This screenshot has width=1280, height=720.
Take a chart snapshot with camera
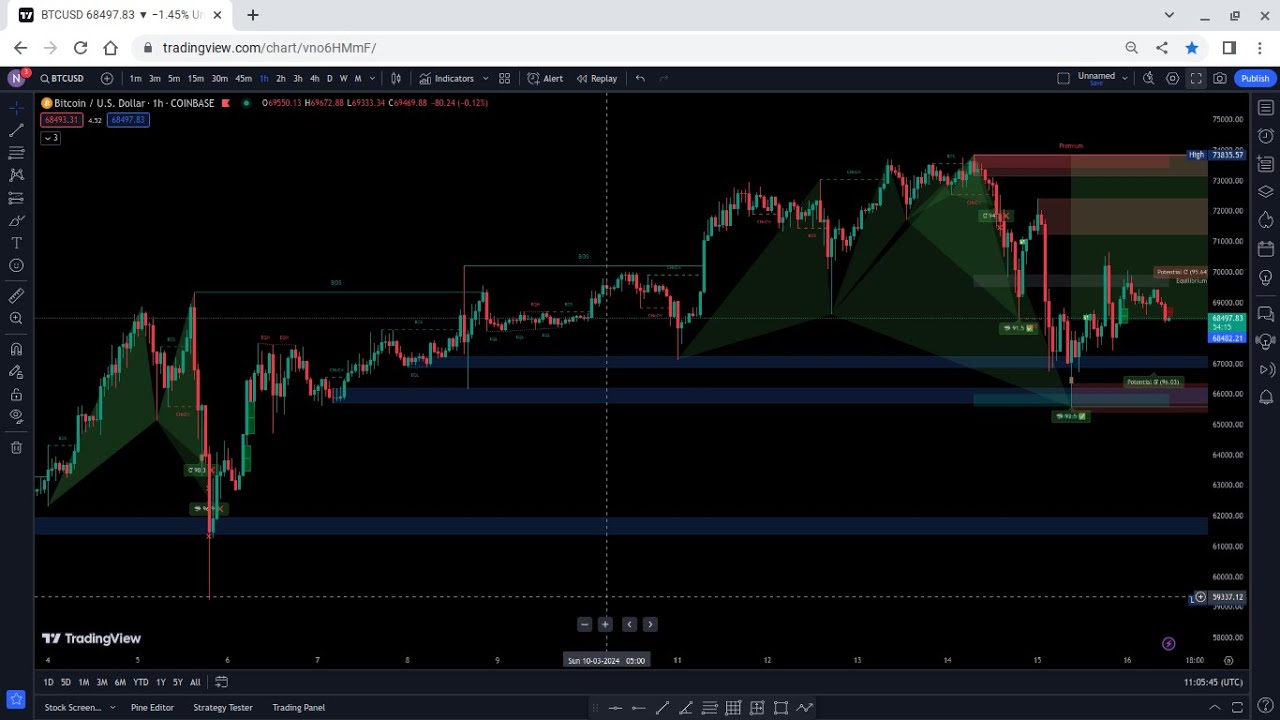coord(1220,78)
